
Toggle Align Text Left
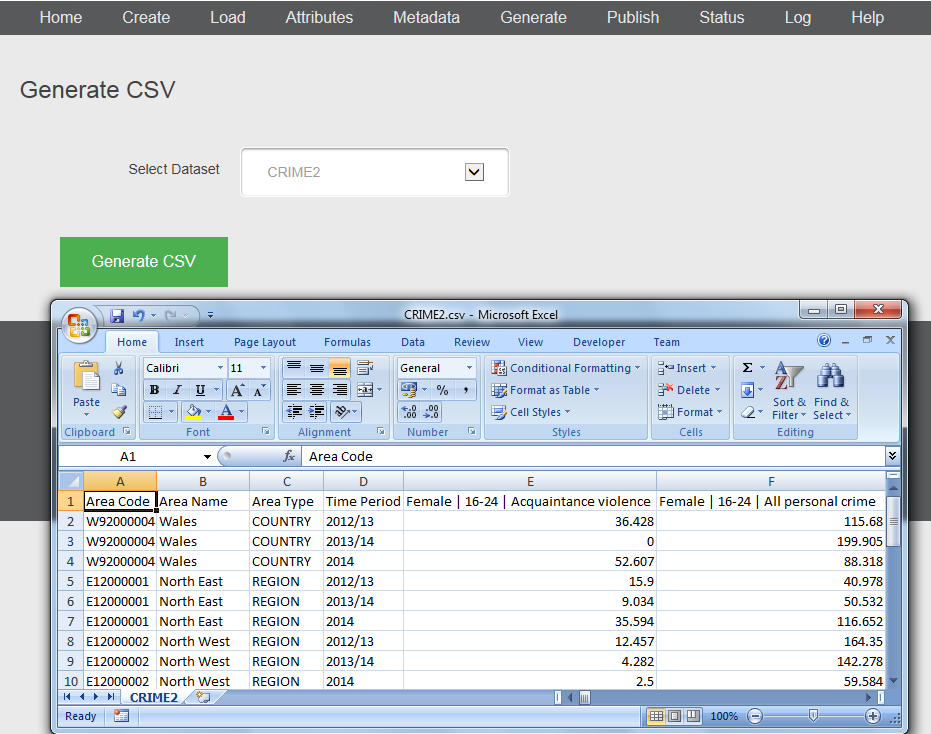click(x=294, y=390)
